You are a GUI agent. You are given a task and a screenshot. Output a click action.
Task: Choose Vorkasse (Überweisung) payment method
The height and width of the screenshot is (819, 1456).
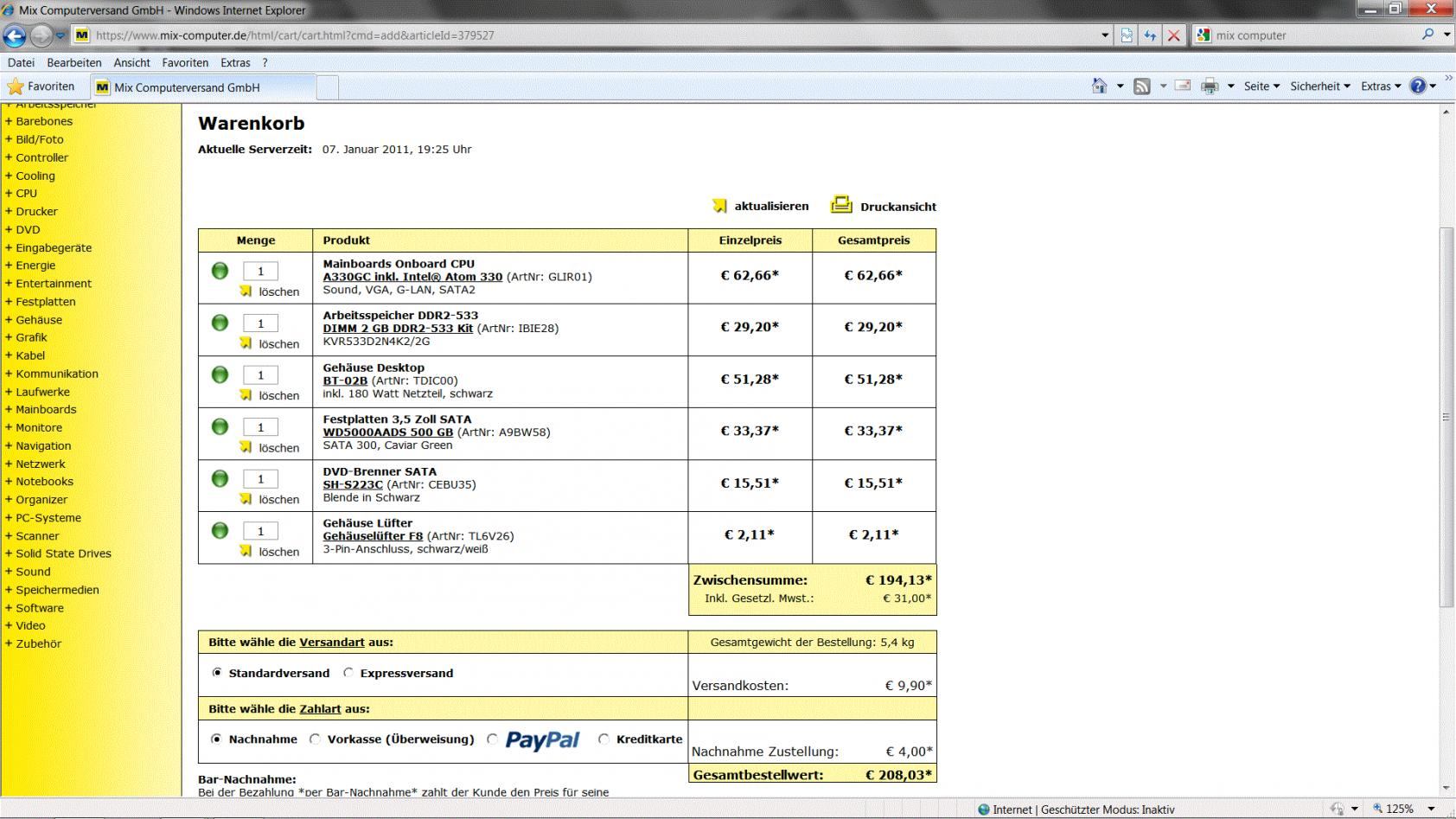point(316,739)
